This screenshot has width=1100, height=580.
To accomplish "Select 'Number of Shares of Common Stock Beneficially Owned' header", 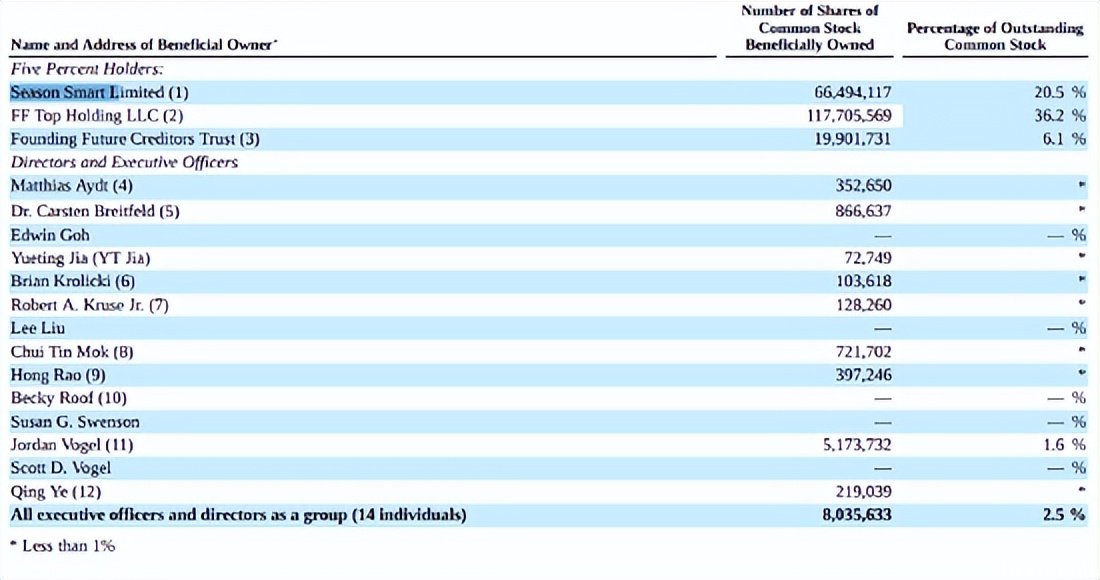I will coord(810,28).
